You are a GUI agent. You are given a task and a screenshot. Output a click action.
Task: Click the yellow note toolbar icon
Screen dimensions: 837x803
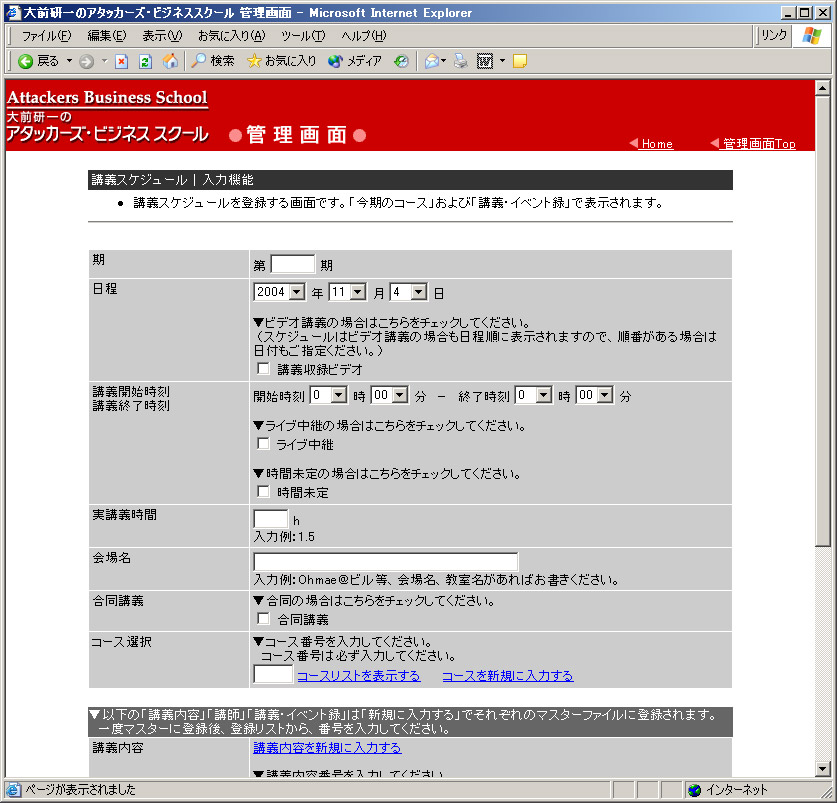(519, 61)
